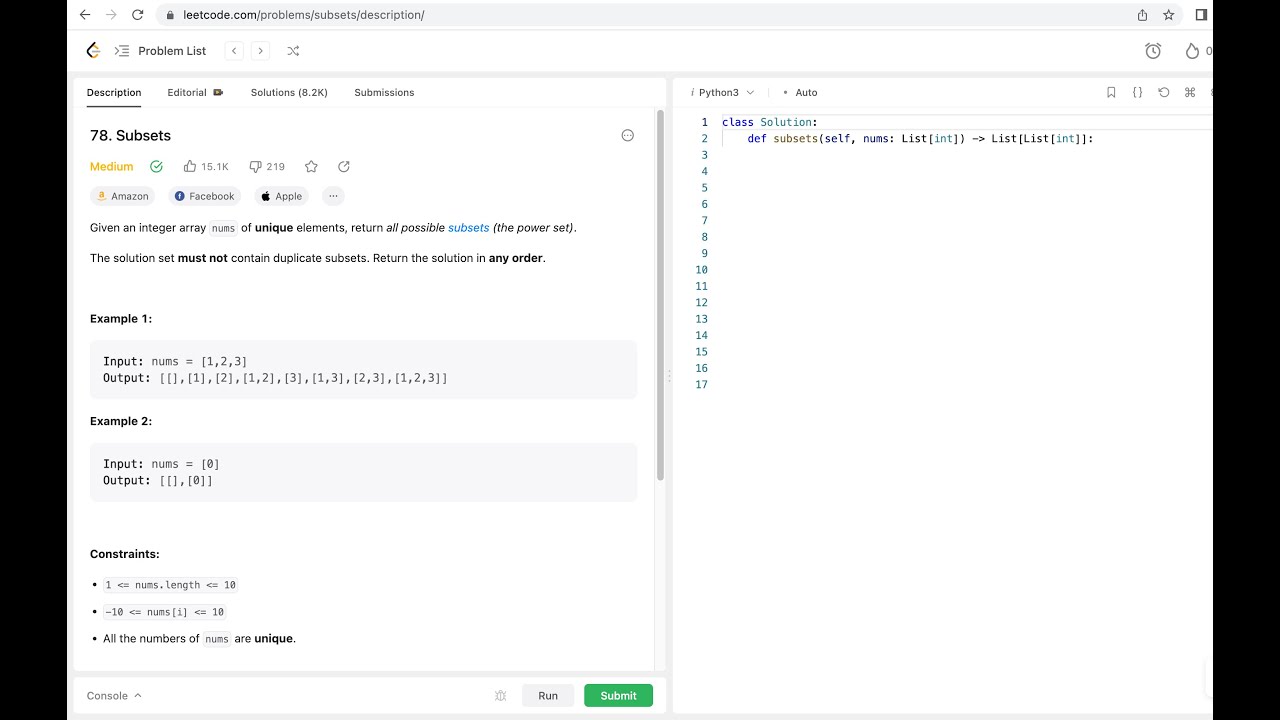Click the "-10 <= nums[i] <= 10" constraint
This screenshot has height=720, width=1280.
pos(164,612)
